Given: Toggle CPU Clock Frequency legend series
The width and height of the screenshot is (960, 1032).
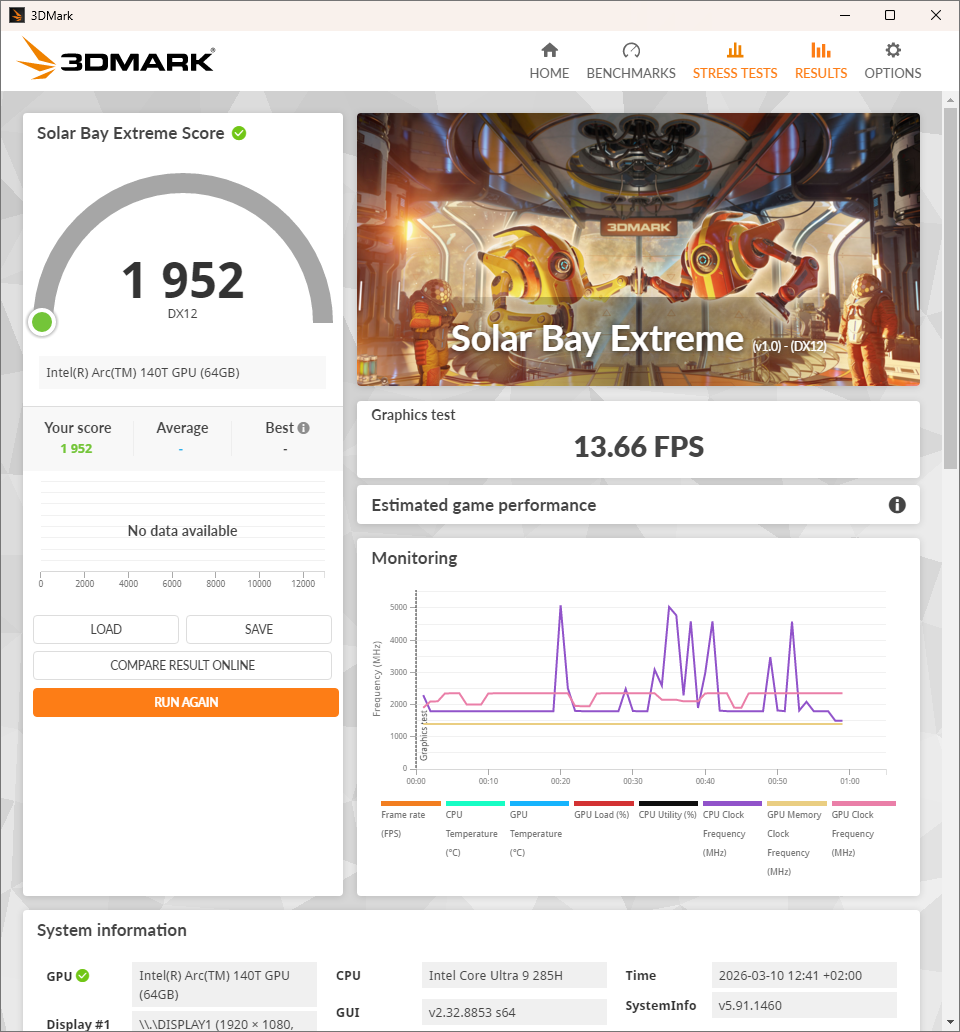Looking at the screenshot, I should (x=732, y=815).
